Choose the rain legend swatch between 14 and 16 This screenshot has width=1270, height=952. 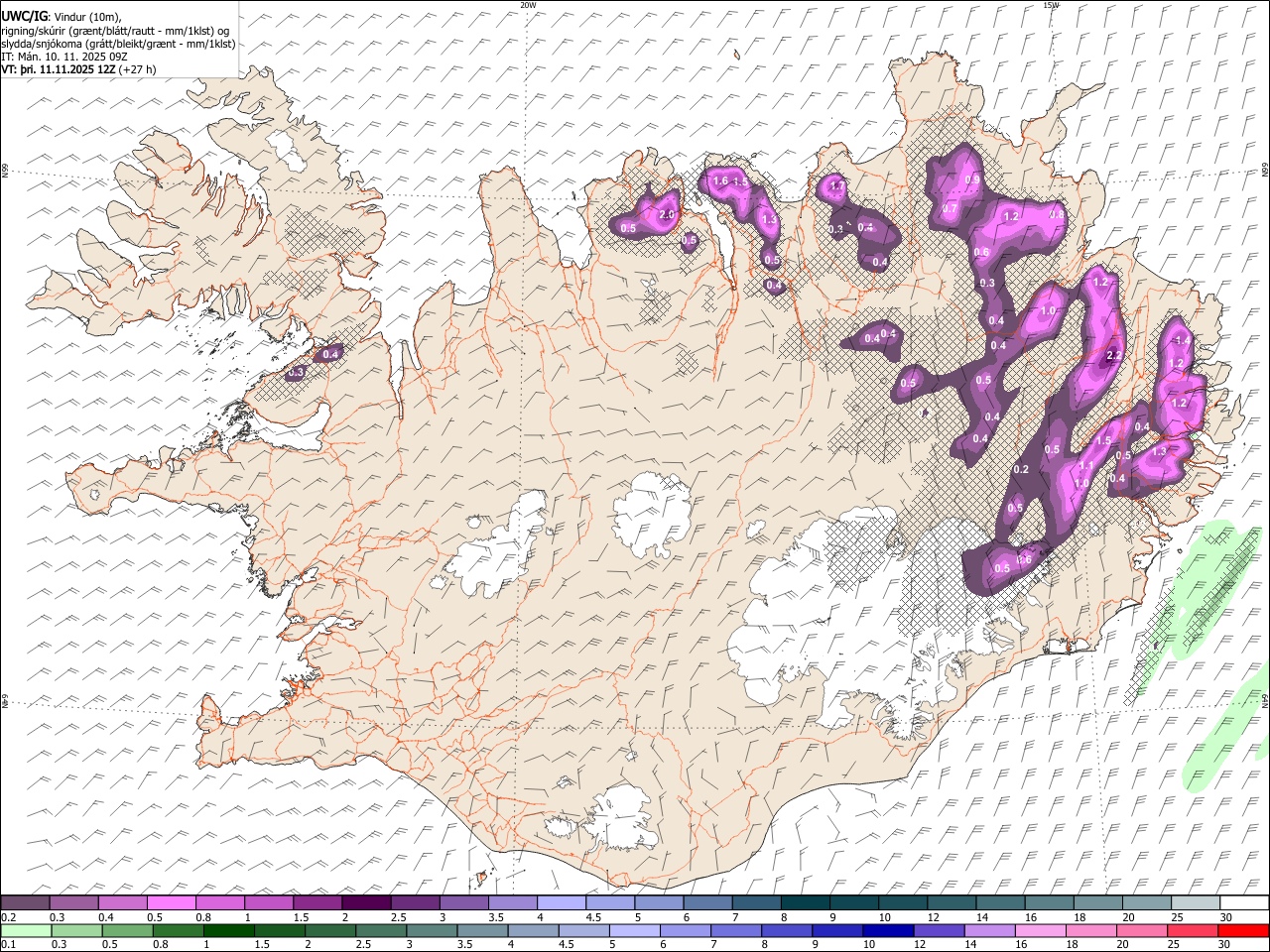coord(990,930)
